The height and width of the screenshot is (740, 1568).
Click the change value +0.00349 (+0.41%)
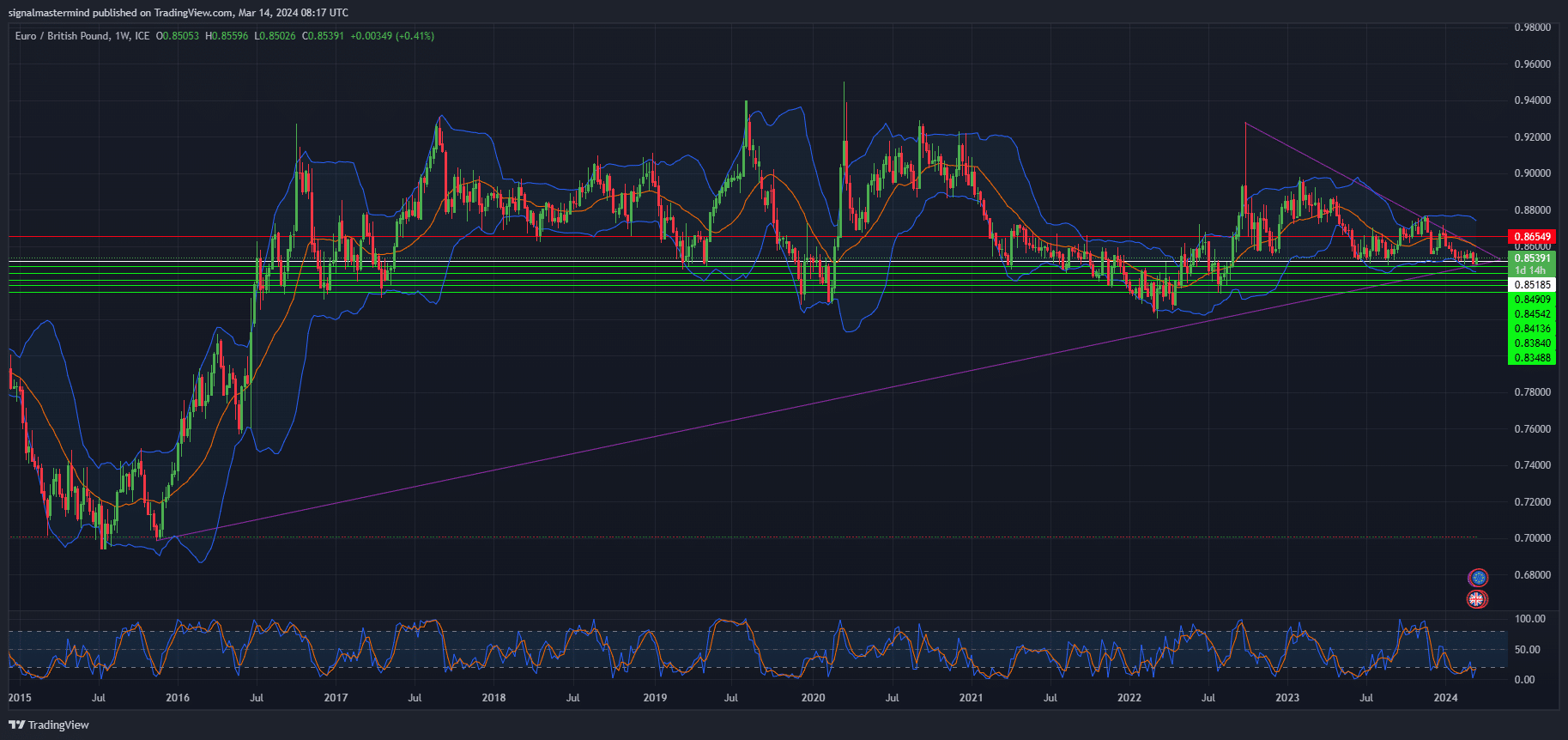(x=392, y=36)
